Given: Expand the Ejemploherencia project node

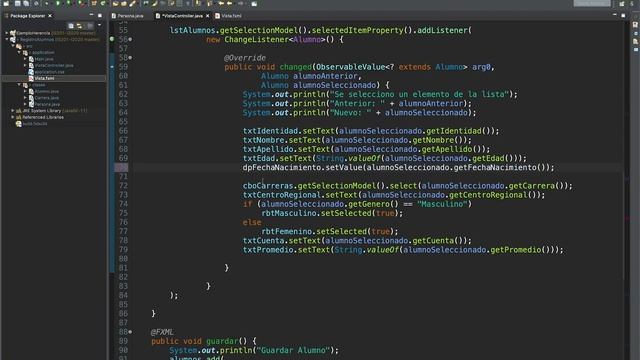Looking at the screenshot, I should coord(7,33).
